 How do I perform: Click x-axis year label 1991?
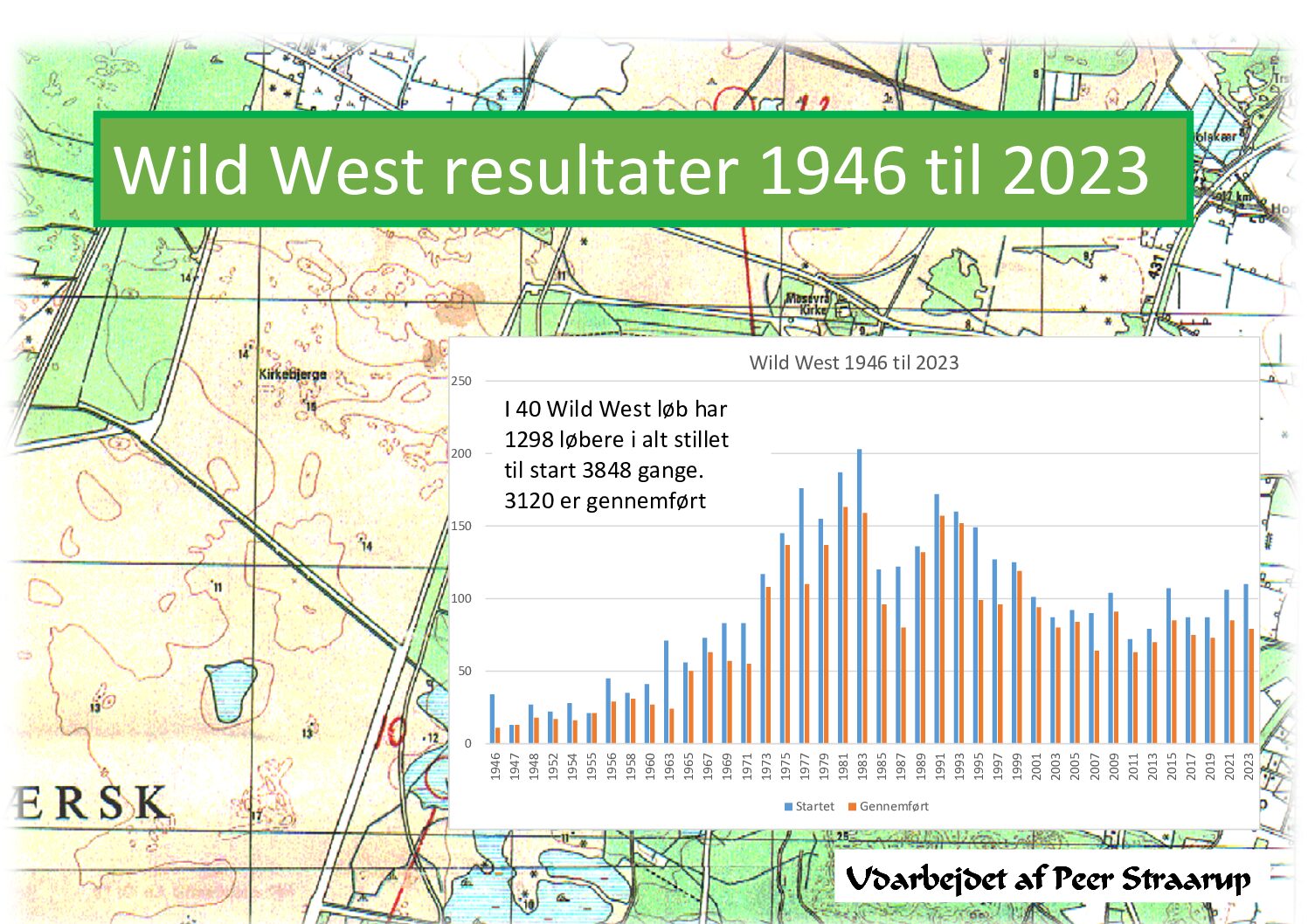pos(940,766)
